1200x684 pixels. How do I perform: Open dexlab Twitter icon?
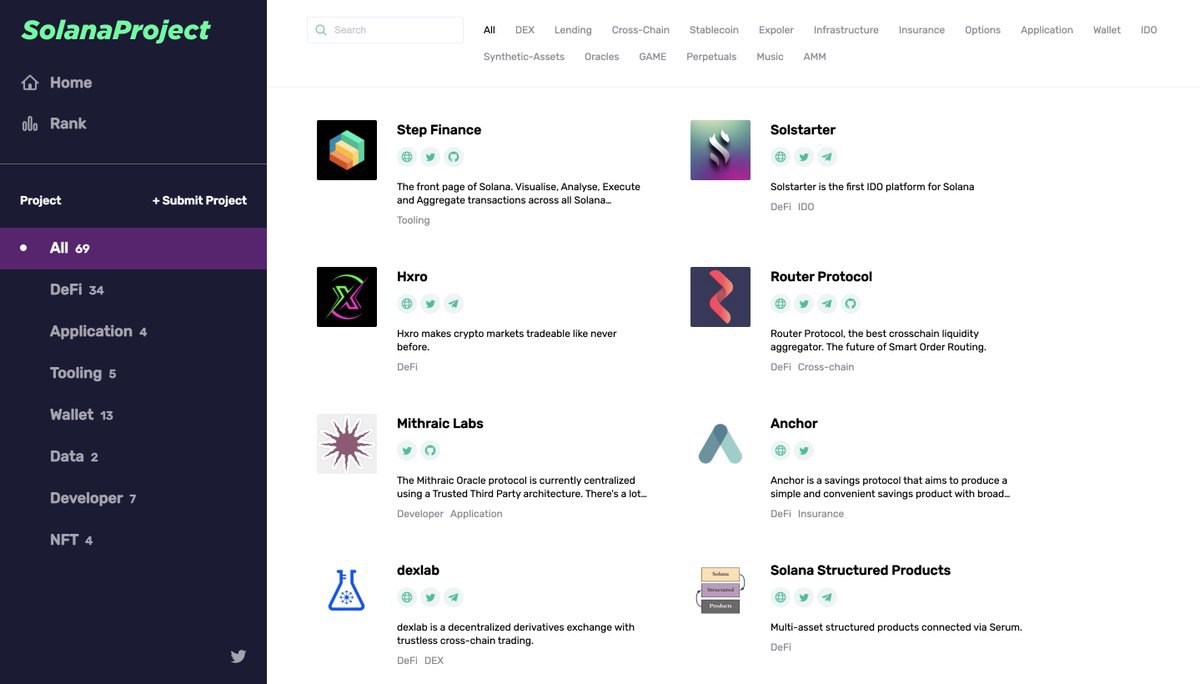[430, 598]
